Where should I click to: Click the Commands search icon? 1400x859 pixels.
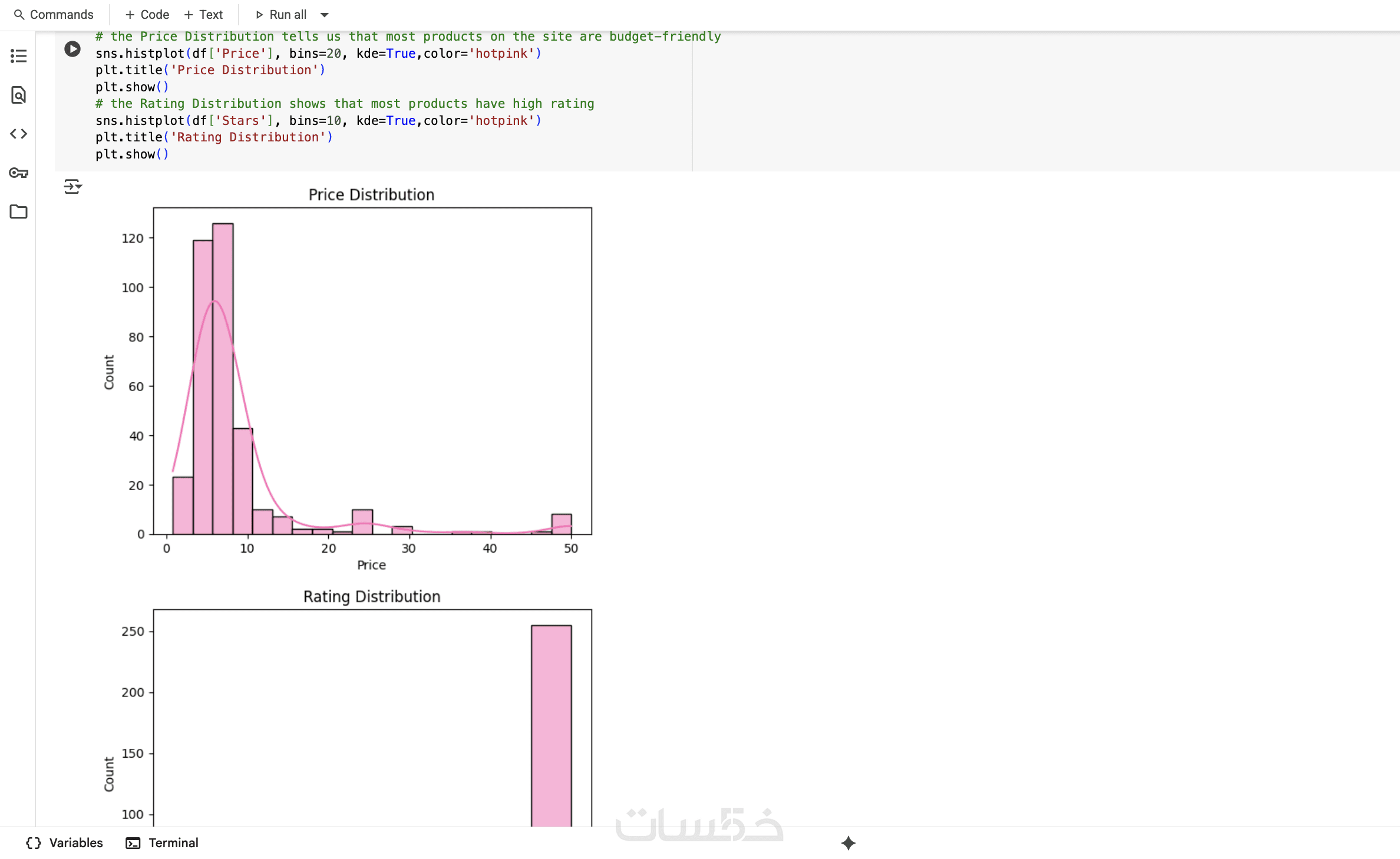coord(19,15)
